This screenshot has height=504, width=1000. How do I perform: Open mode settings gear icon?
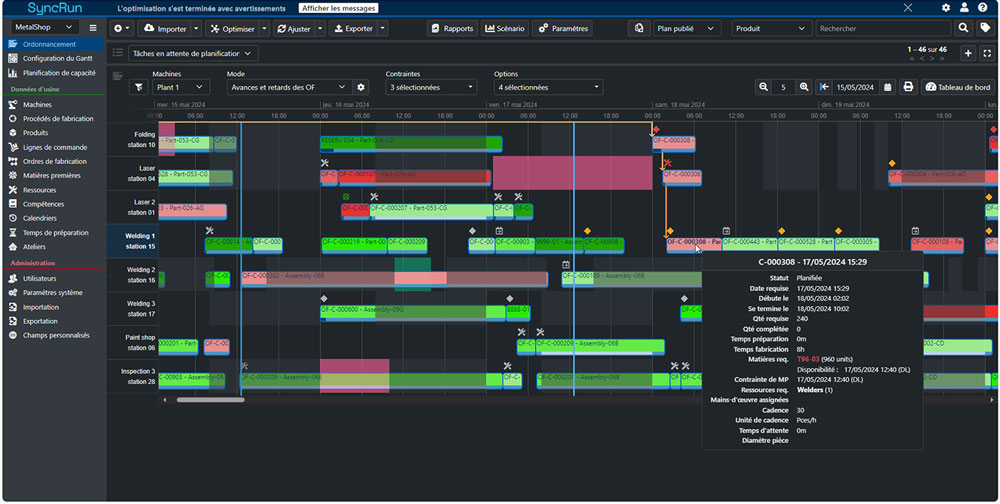pyautogui.click(x=361, y=87)
